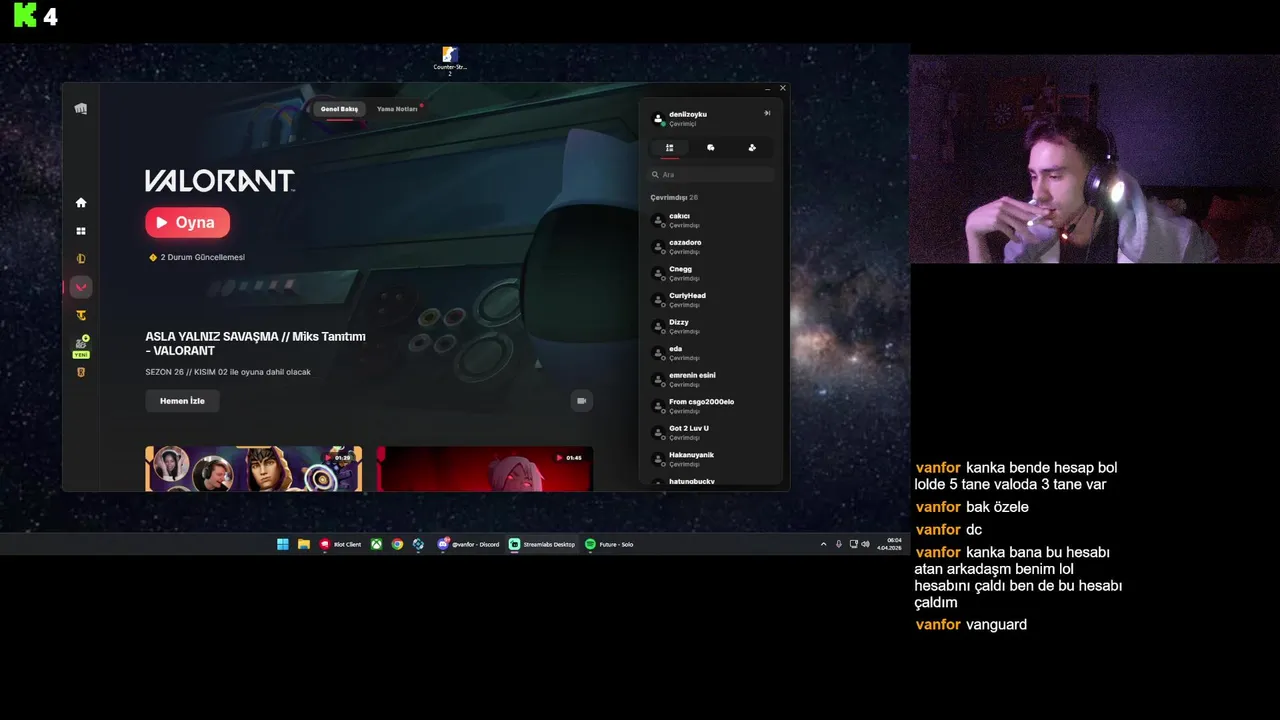Image resolution: width=1280 pixels, height=720 pixels.
Task: Open the add friend tab icon
Action: click(752, 148)
